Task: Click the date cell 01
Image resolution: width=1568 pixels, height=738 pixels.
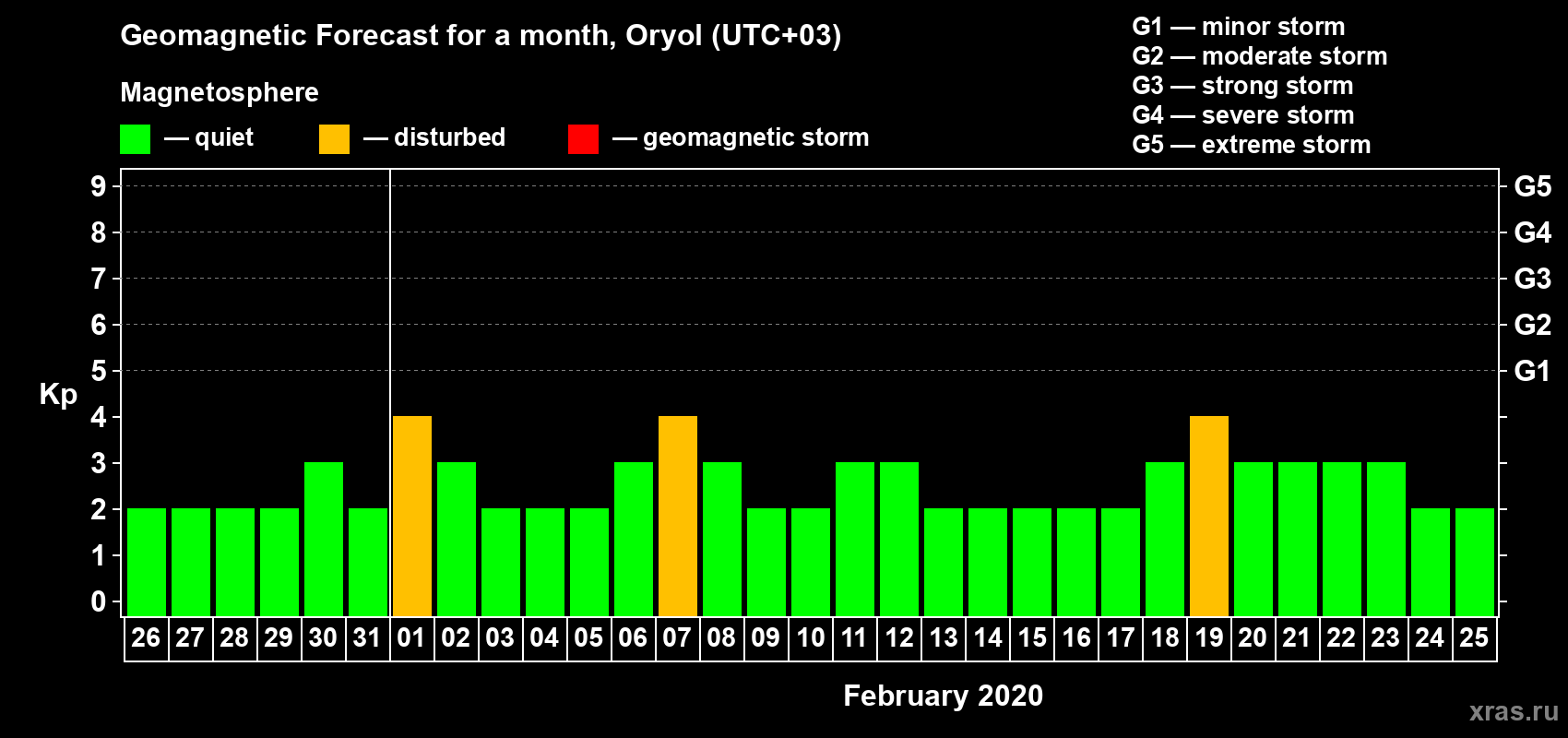Action: 412,638
